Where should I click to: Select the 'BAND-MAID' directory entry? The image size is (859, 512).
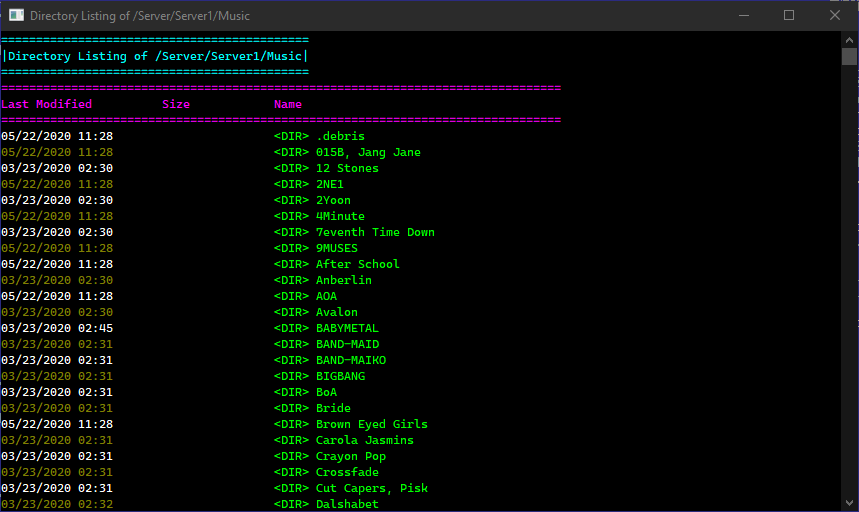pos(347,344)
